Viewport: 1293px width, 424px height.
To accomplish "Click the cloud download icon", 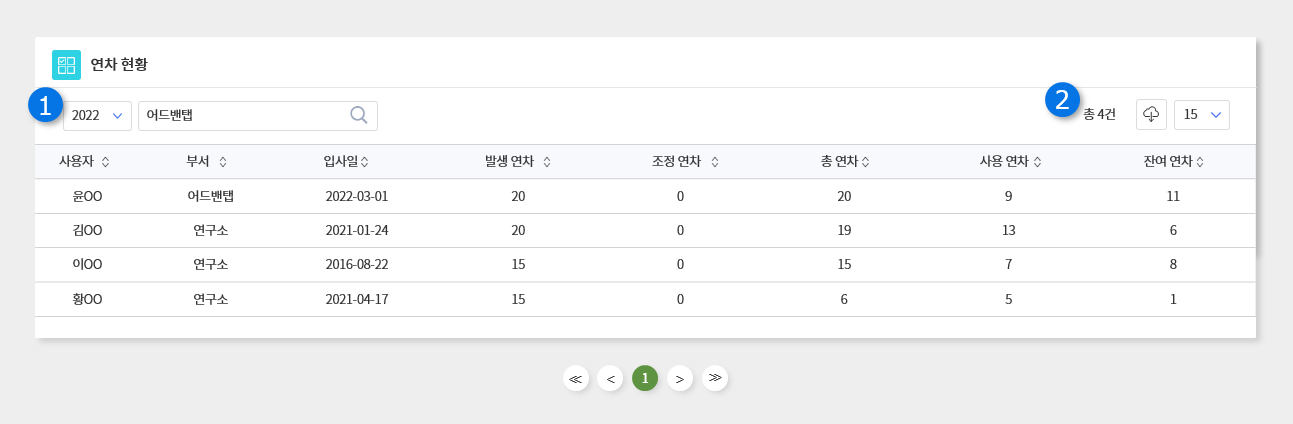I will coord(1151,115).
